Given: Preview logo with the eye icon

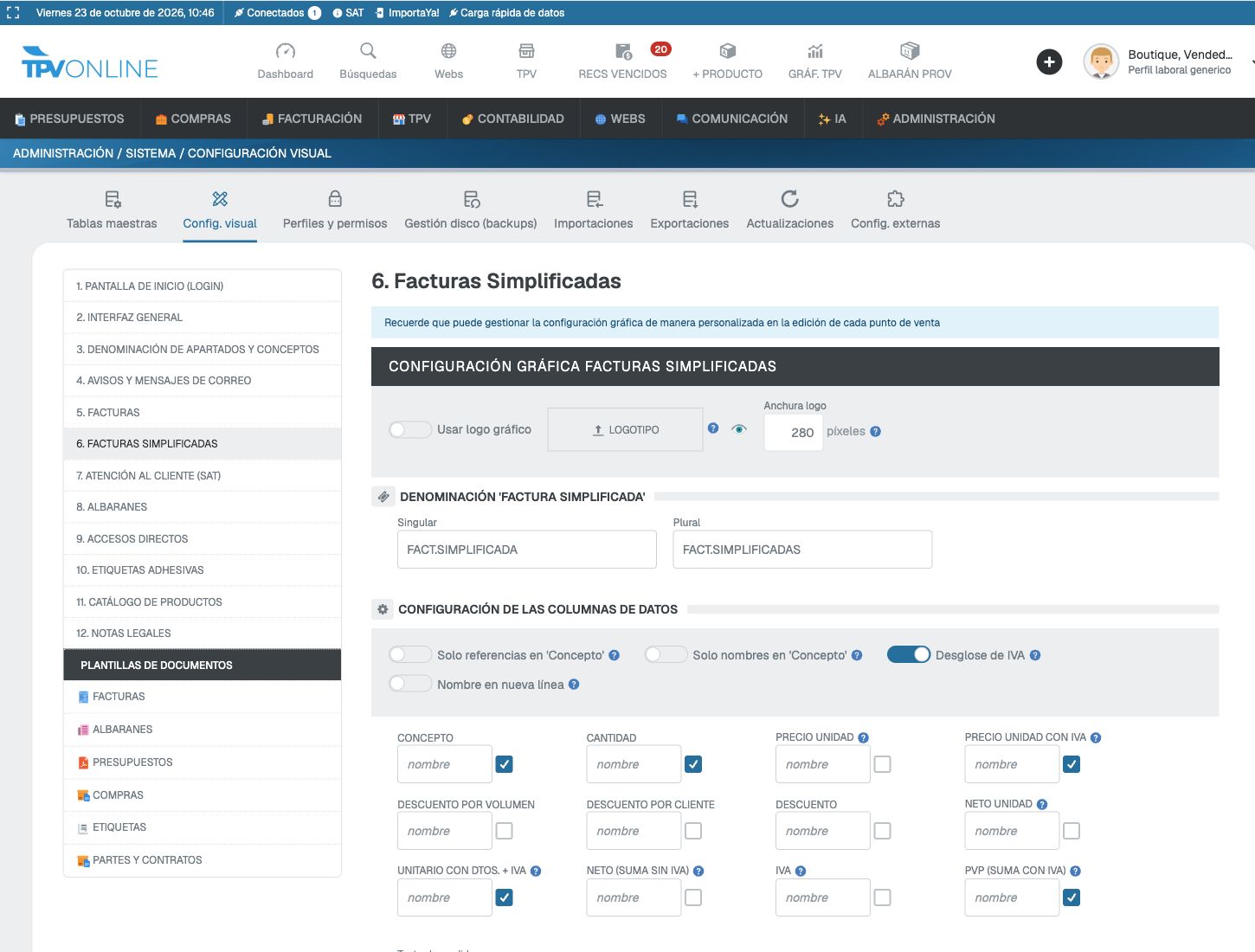Looking at the screenshot, I should pos(739,428).
